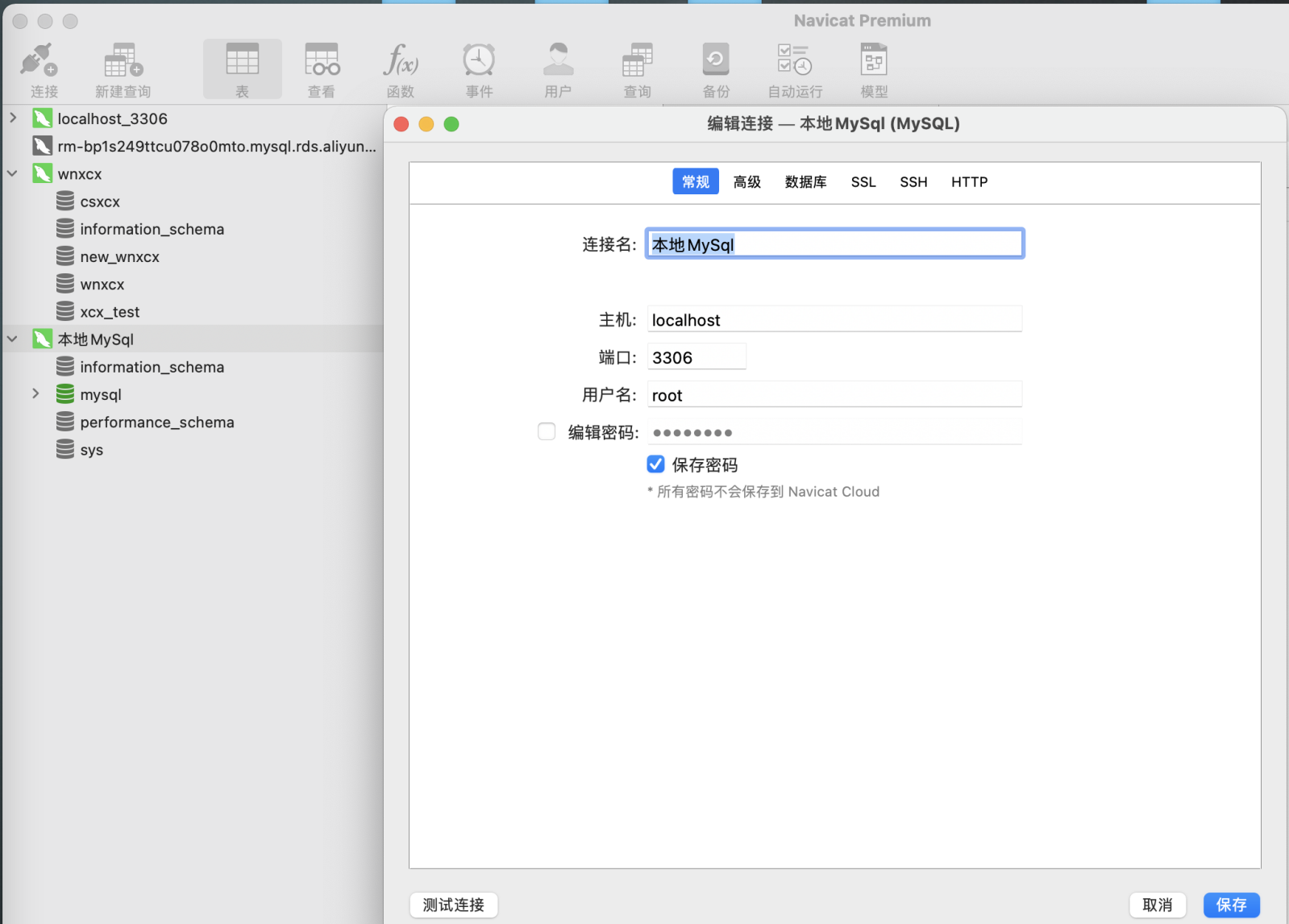Click the User toolbar icon

558,60
